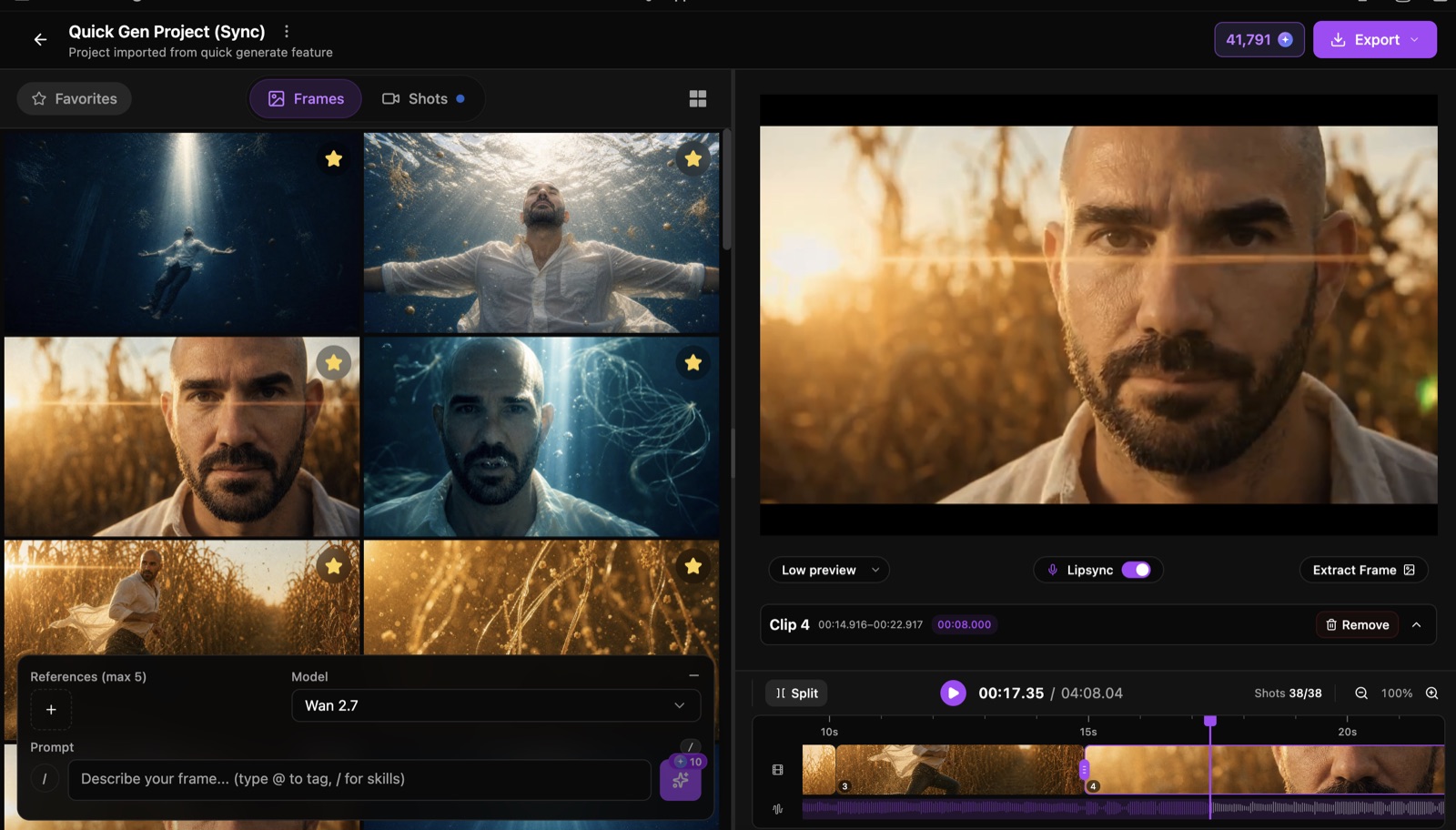
Task: Click the gallery's vertical scrollbar
Action: pyautogui.click(x=727, y=191)
